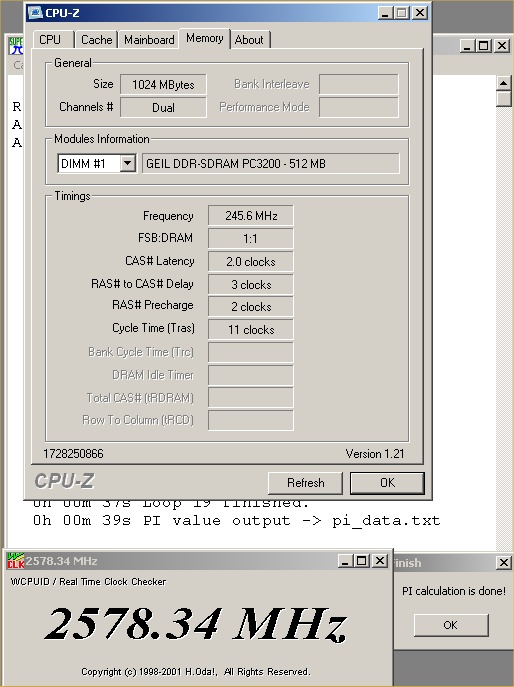Image resolution: width=514 pixels, height=687 pixels.
Task: Close the Super PI window
Action: point(502,46)
